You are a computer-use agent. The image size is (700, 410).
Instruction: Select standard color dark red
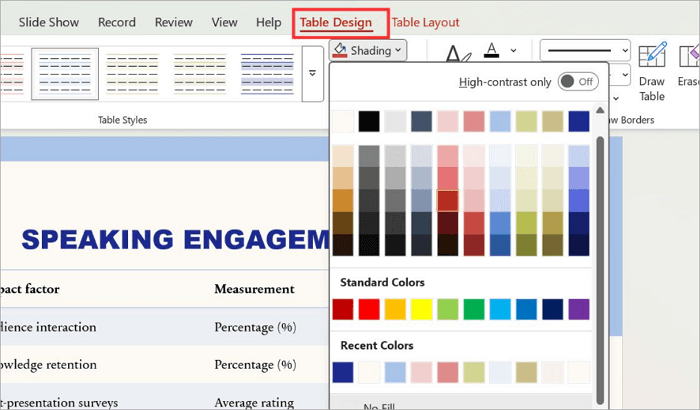pos(342,309)
